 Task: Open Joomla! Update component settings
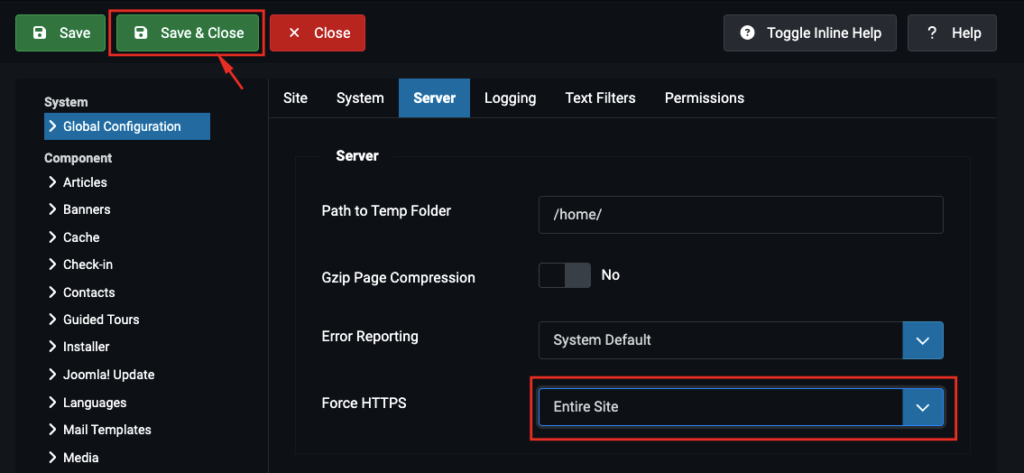pos(108,374)
